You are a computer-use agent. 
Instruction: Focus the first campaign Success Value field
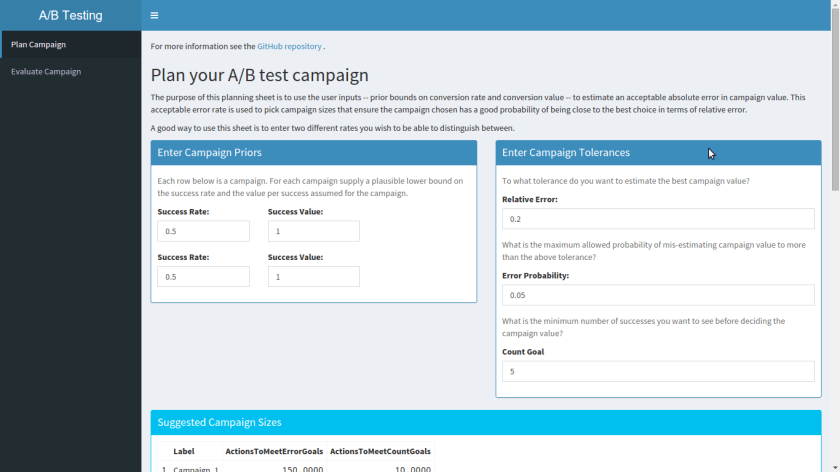[314, 231]
